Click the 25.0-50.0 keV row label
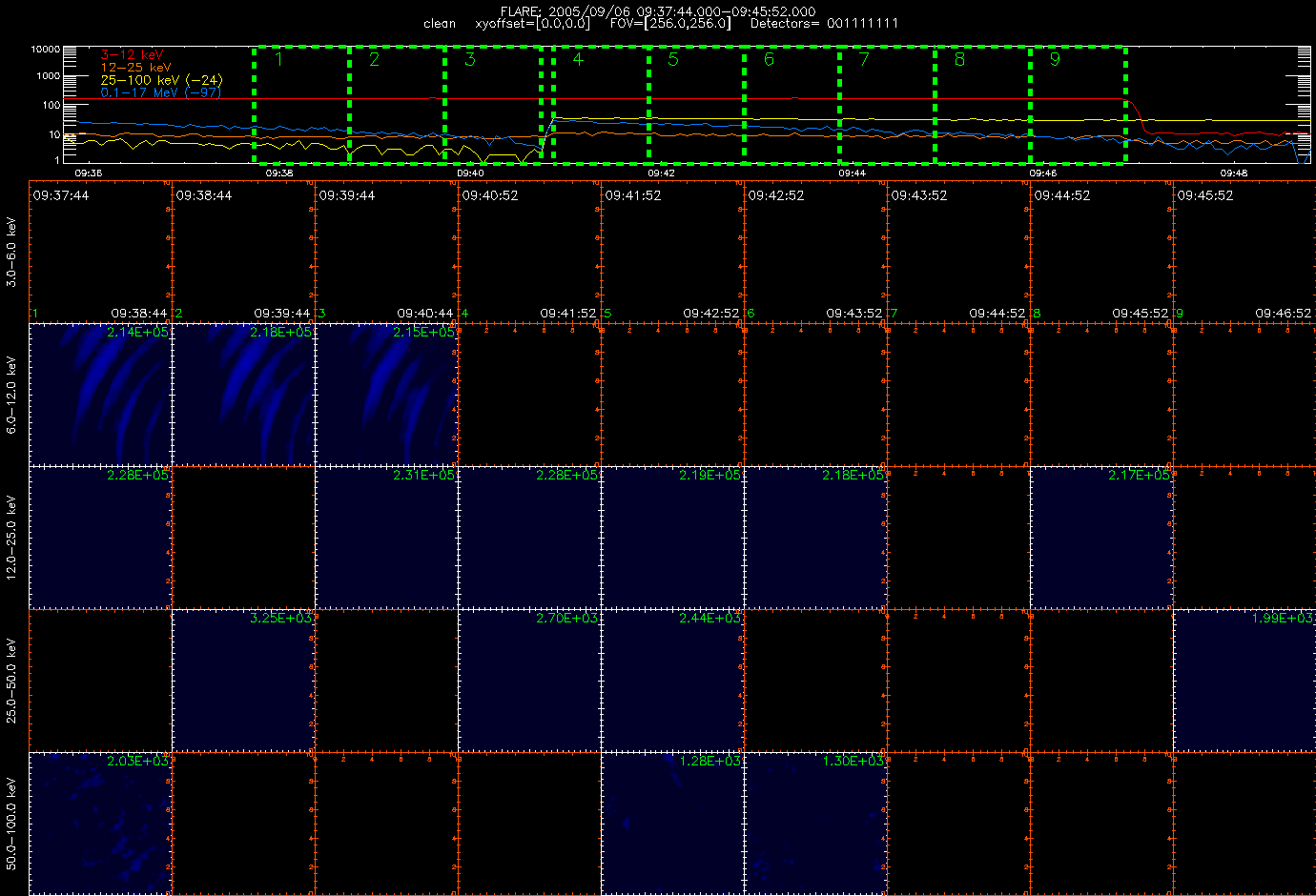This screenshot has width=1316, height=896. tap(11, 681)
